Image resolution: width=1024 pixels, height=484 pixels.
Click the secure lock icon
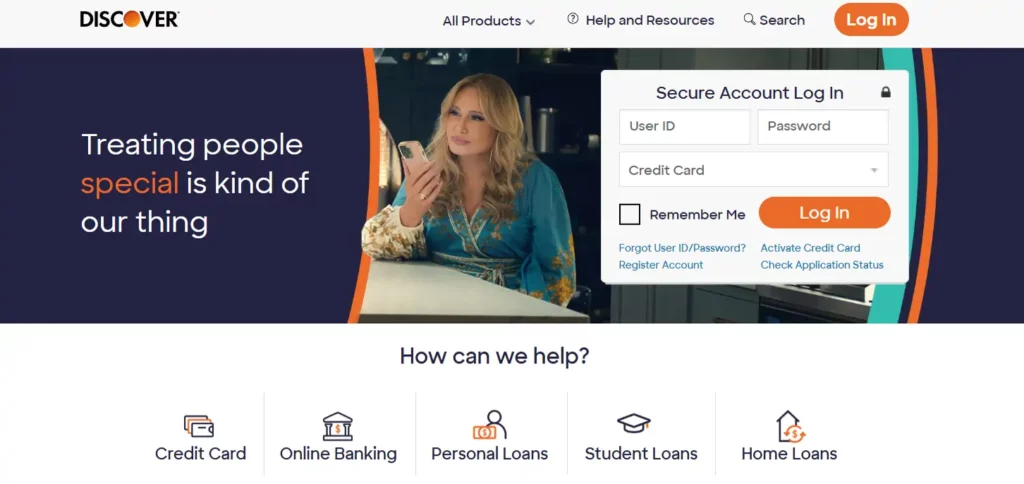click(886, 92)
